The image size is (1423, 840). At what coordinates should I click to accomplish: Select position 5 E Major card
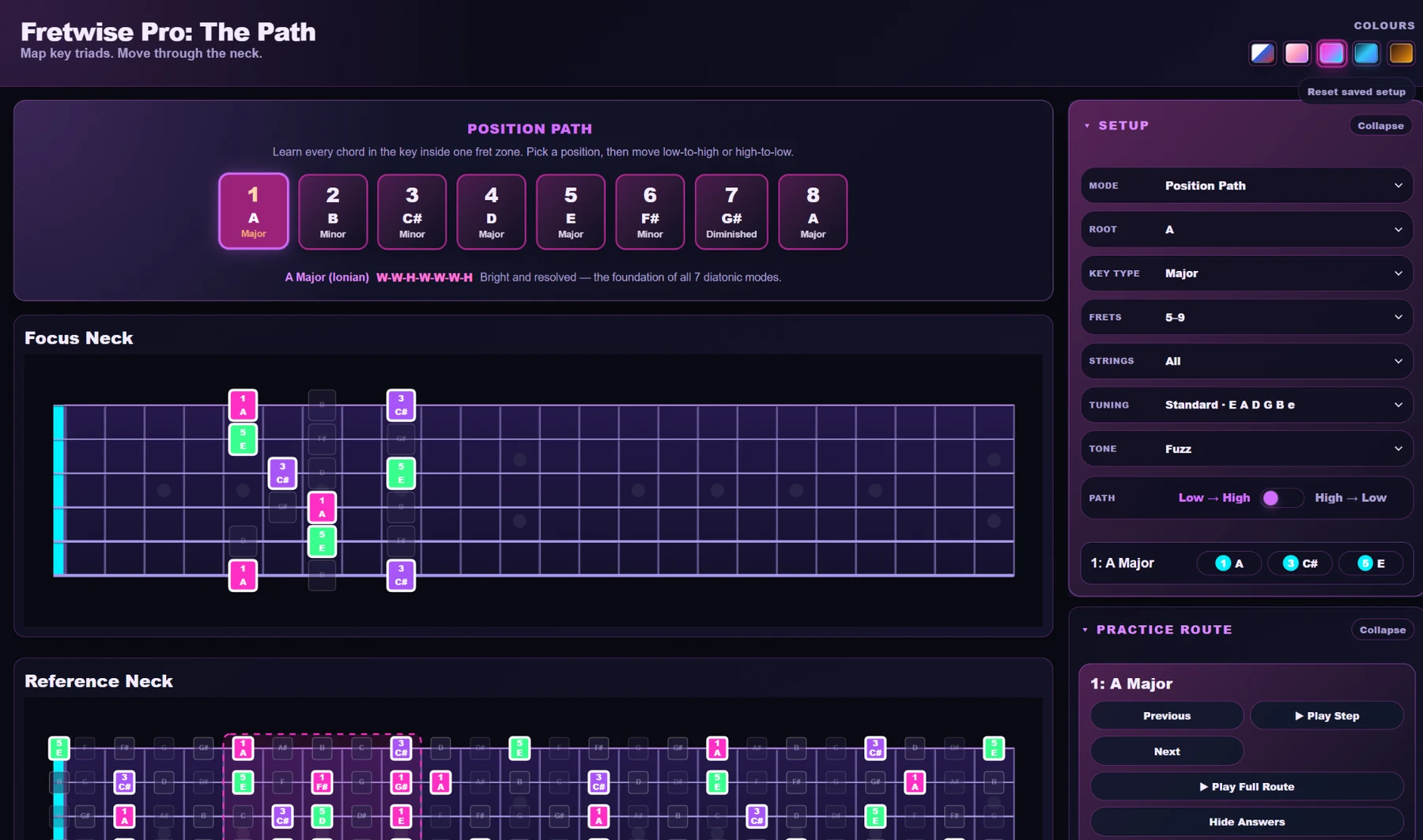coord(571,211)
